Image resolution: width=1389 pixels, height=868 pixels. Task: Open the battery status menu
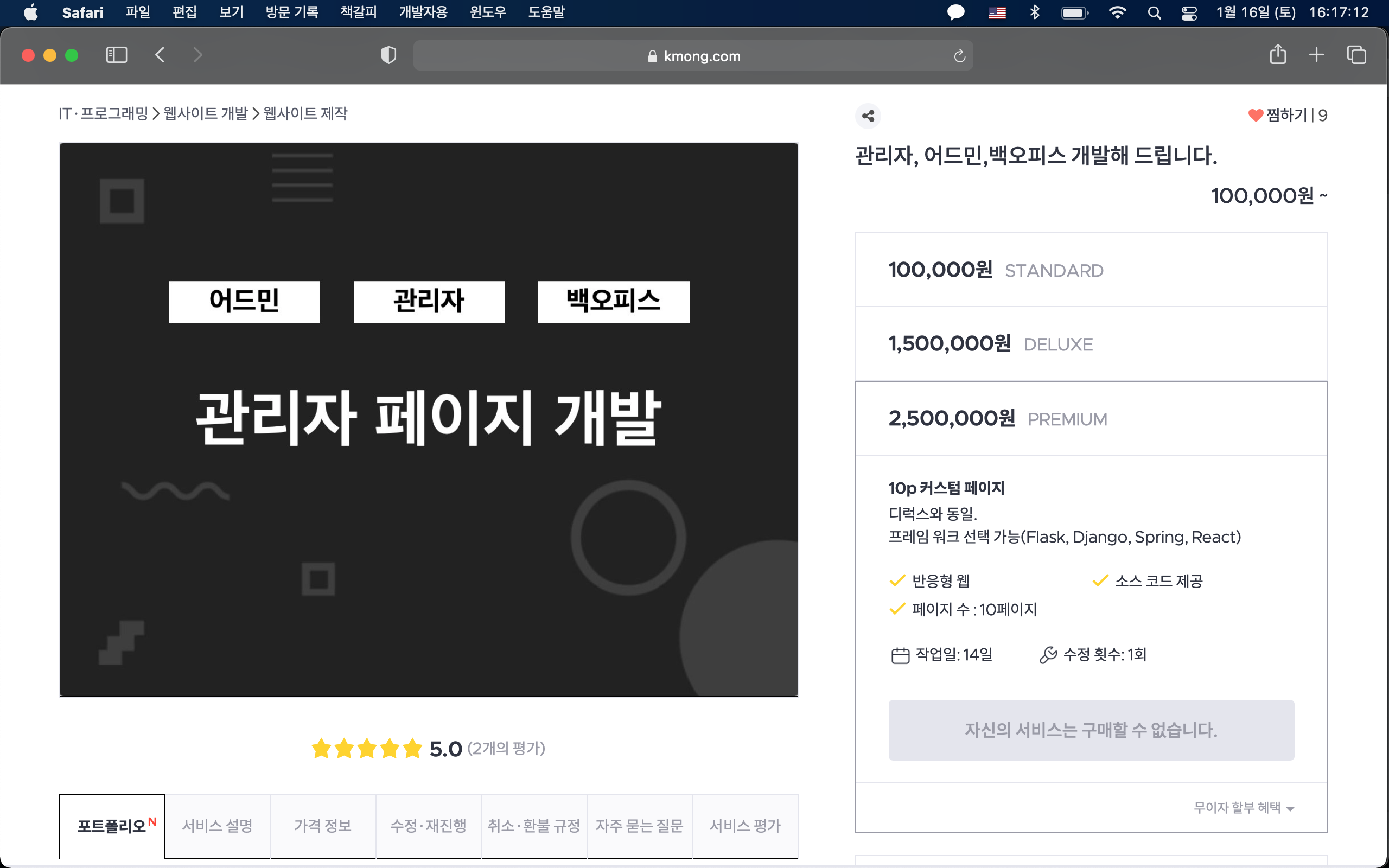[1074, 12]
